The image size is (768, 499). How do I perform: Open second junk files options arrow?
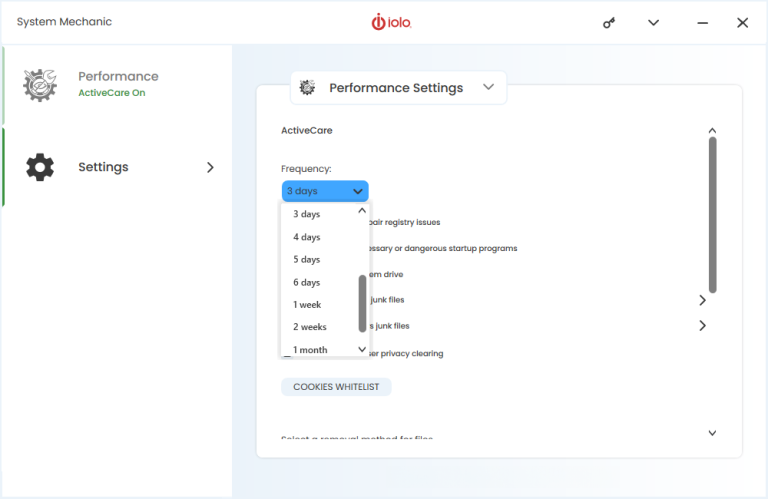click(x=702, y=326)
